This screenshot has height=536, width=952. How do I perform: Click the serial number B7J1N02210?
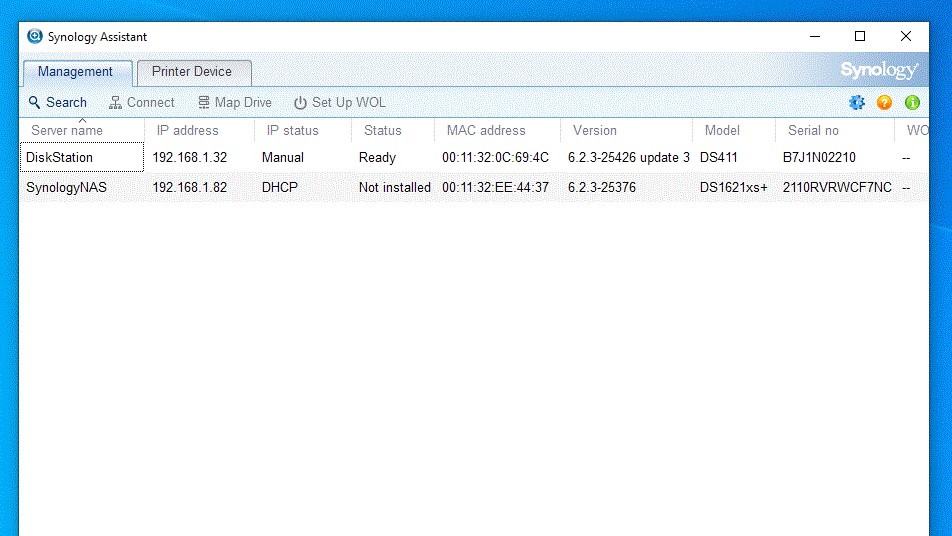(819, 158)
